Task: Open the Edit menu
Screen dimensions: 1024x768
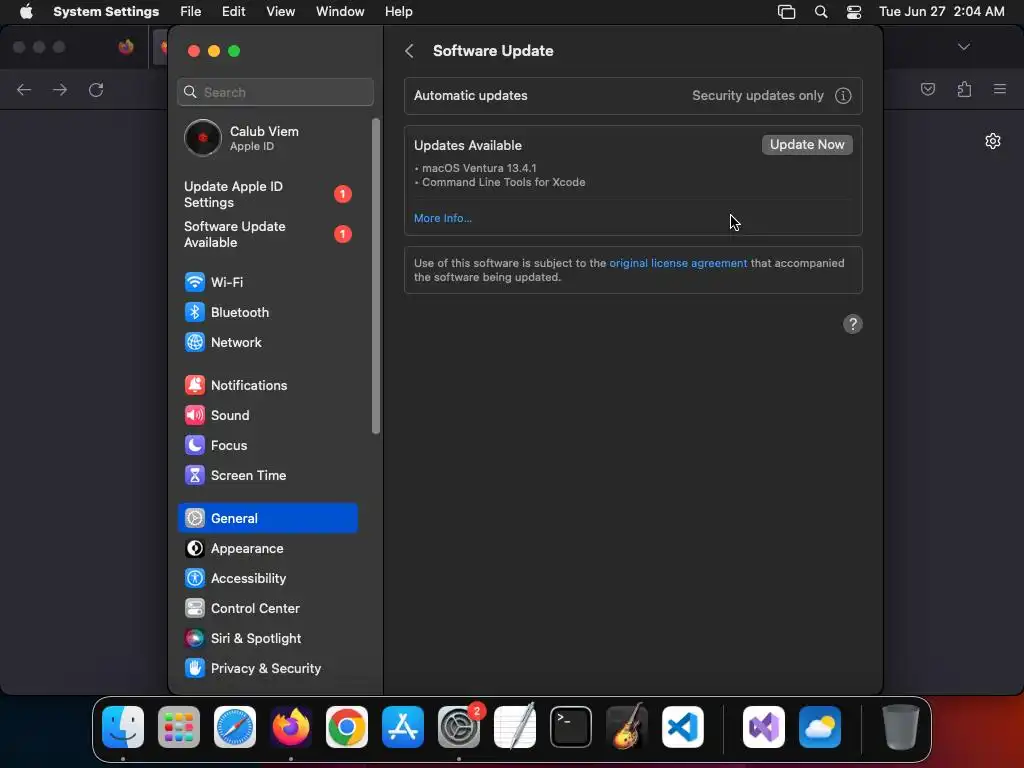Action: [233, 12]
